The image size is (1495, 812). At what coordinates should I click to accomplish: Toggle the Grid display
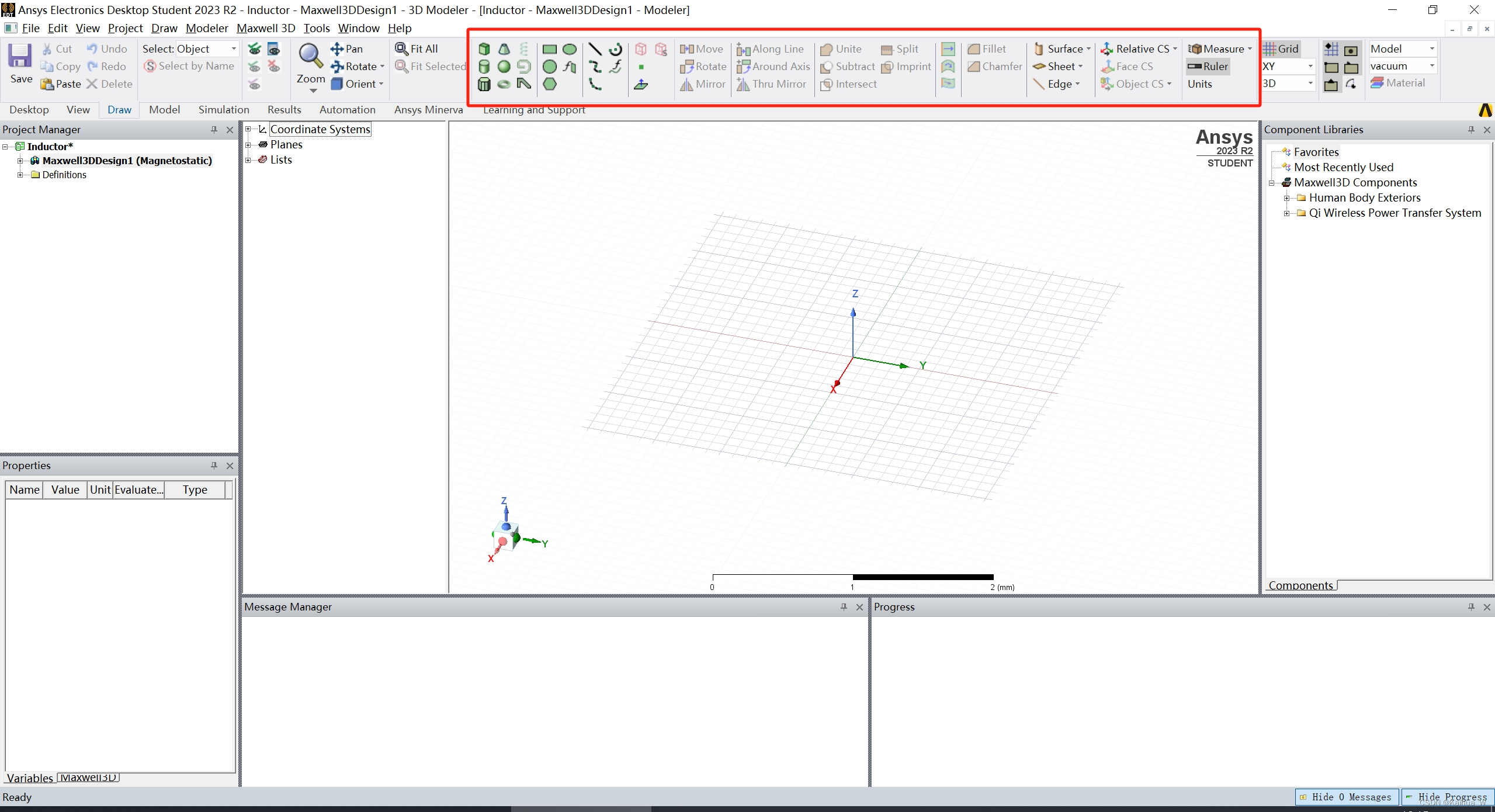[x=1281, y=49]
